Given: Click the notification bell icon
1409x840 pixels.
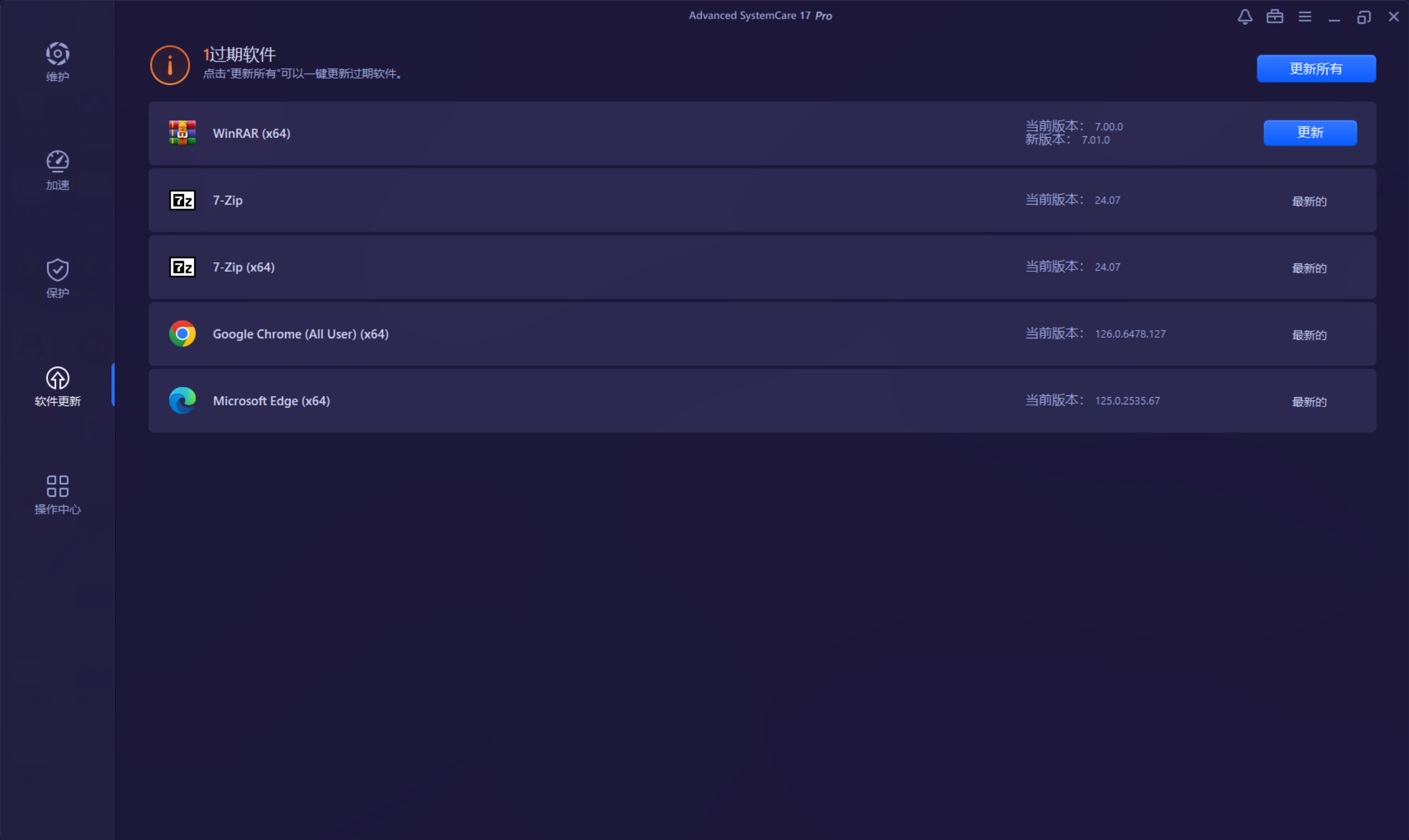Looking at the screenshot, I should [x=1244, y=17].
